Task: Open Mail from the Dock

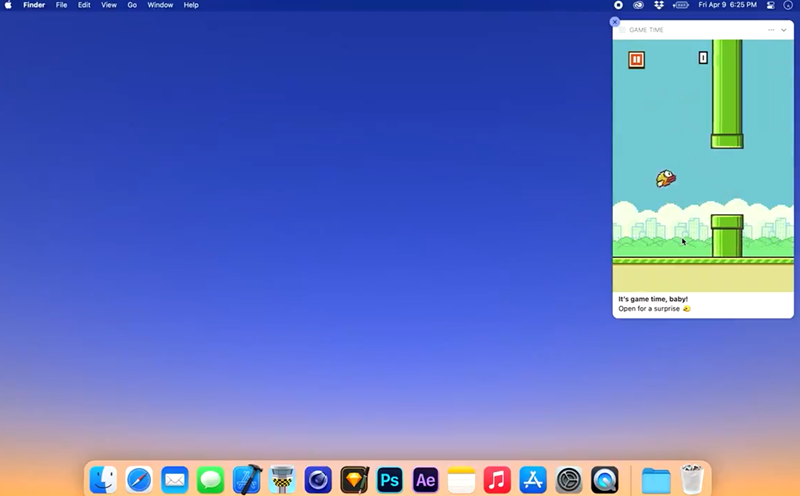Action: point(174,480)
